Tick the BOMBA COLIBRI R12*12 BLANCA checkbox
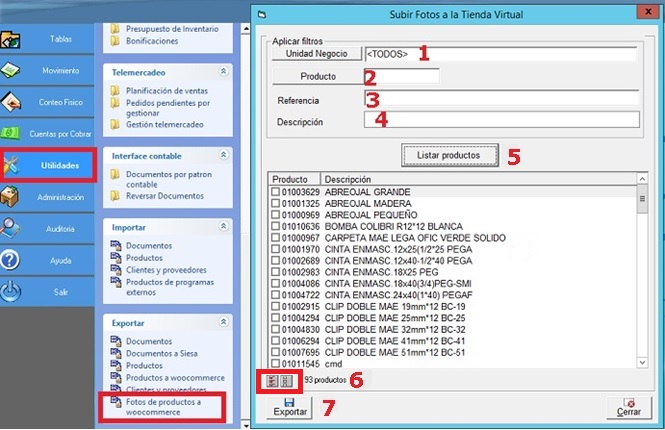 click(276, 226)
